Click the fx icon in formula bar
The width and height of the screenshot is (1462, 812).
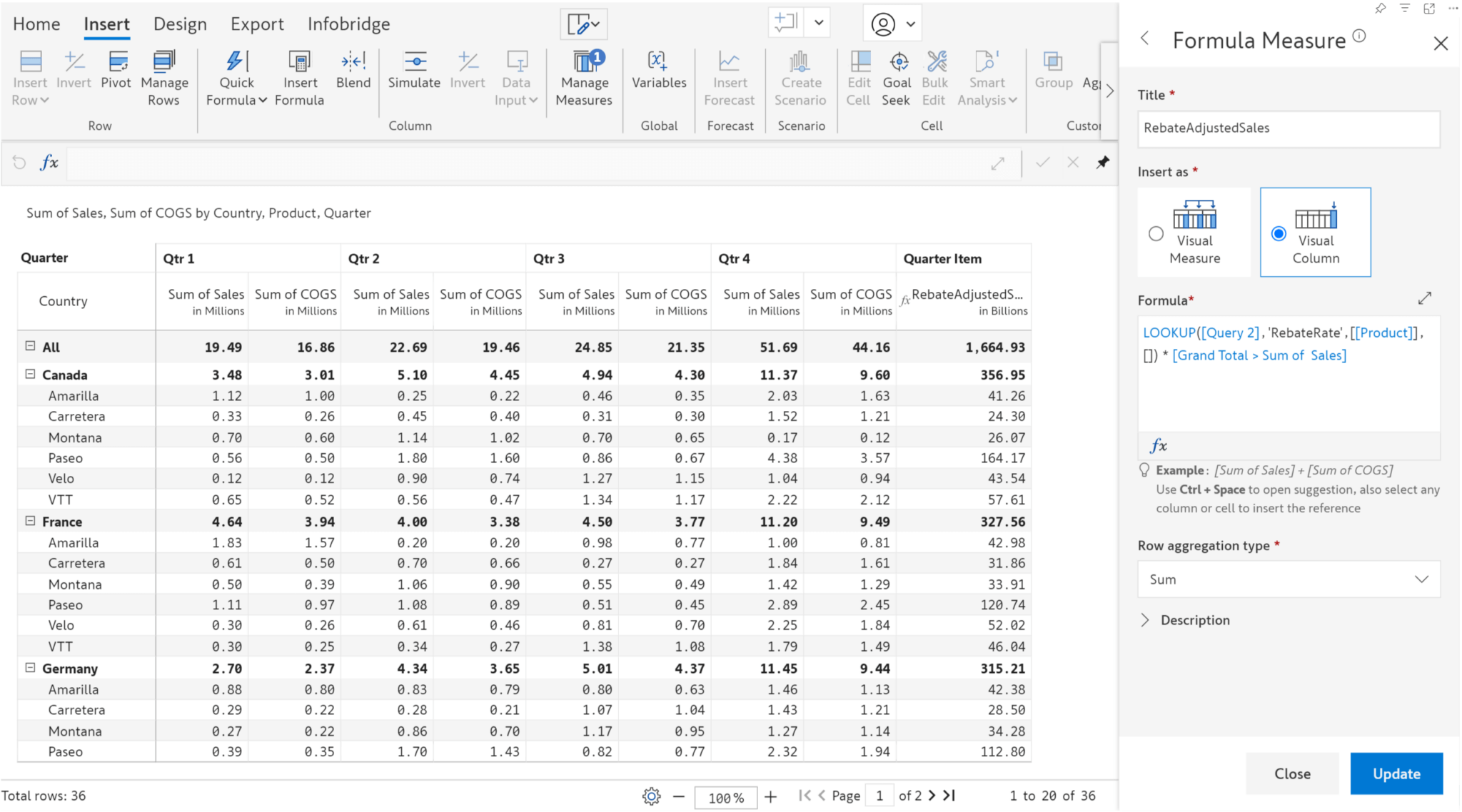click(x=49, y=163)
